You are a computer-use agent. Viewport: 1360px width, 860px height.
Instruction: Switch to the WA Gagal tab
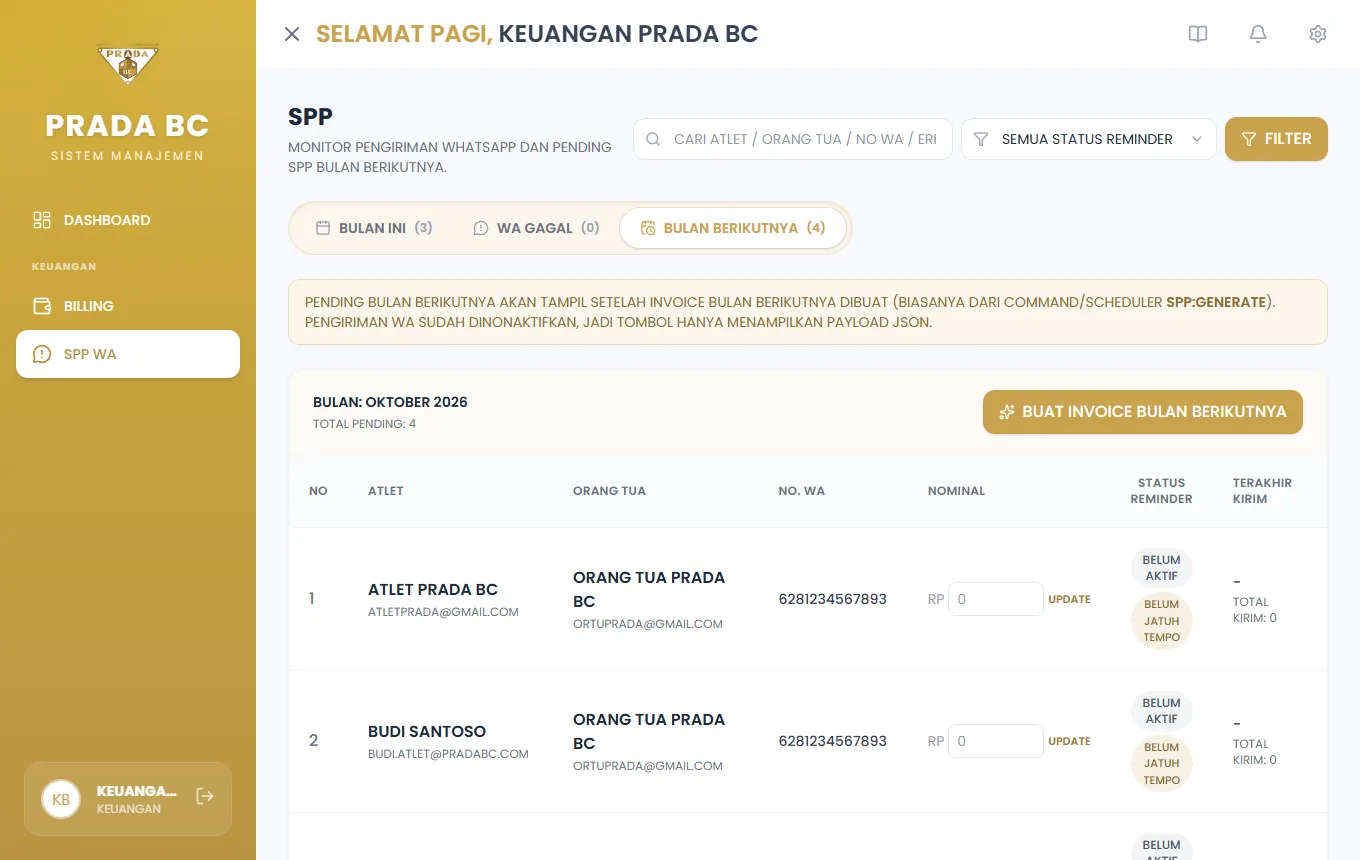tap(536, 228)
